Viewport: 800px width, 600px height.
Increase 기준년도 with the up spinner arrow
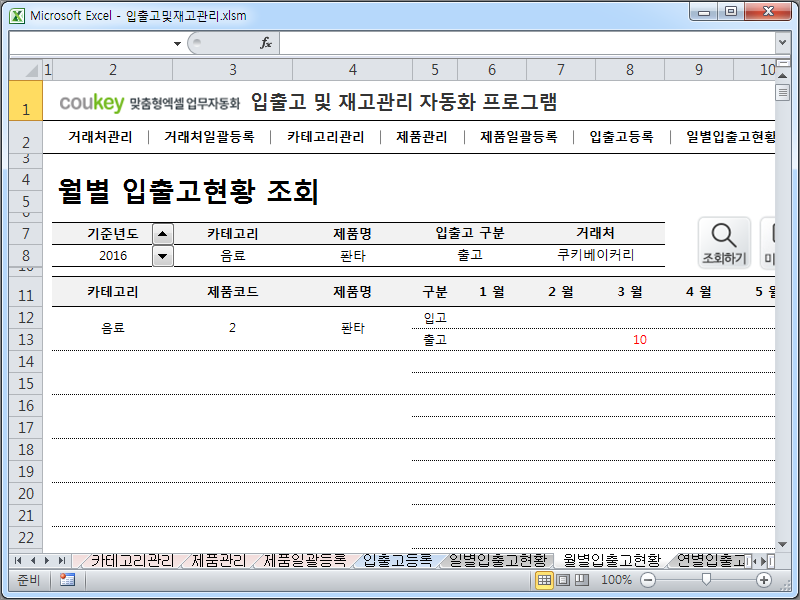click(163, 234)
